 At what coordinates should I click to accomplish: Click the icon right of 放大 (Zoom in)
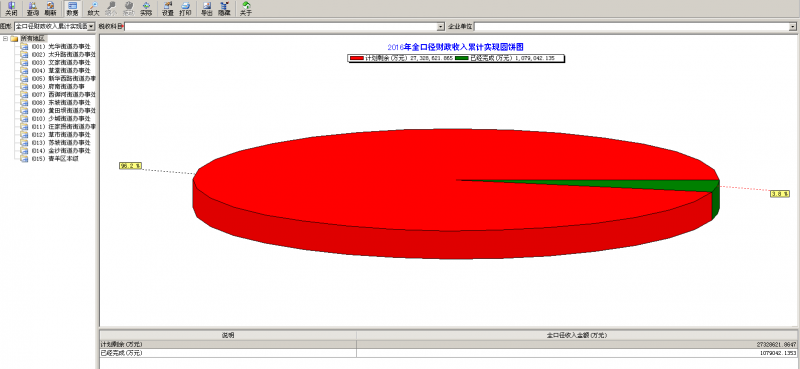111,9
